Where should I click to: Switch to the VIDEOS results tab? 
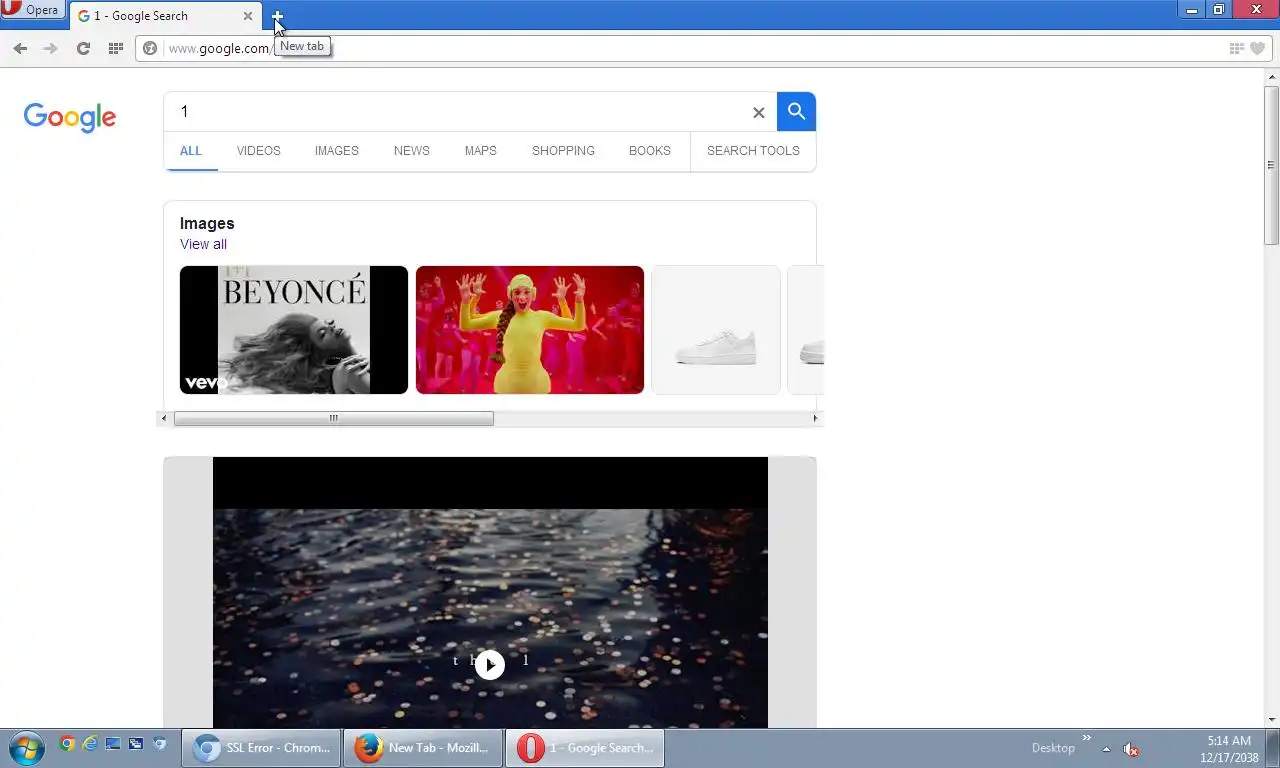point(258,151)
